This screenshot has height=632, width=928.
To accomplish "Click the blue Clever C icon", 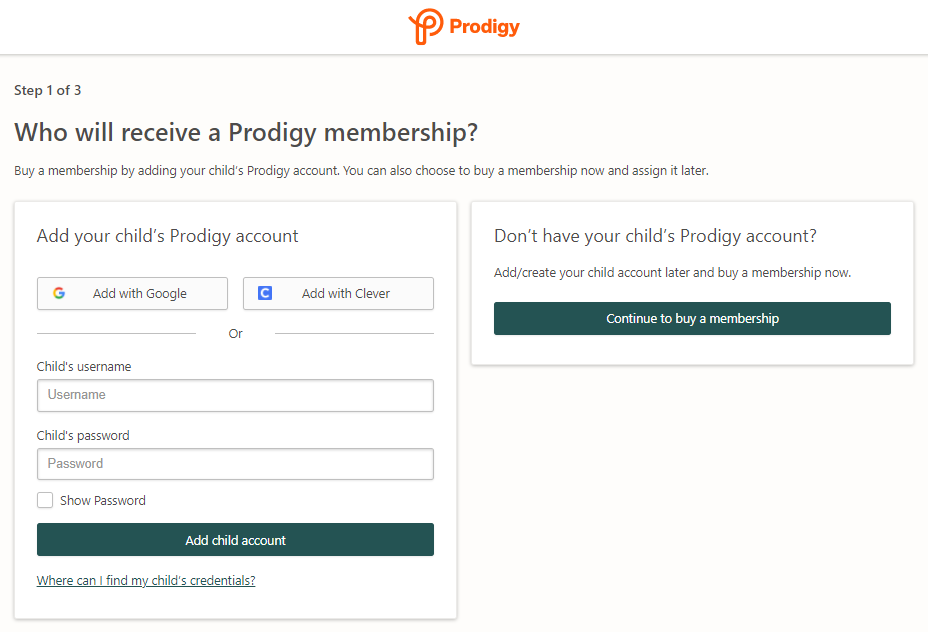I will pos(265,293).
